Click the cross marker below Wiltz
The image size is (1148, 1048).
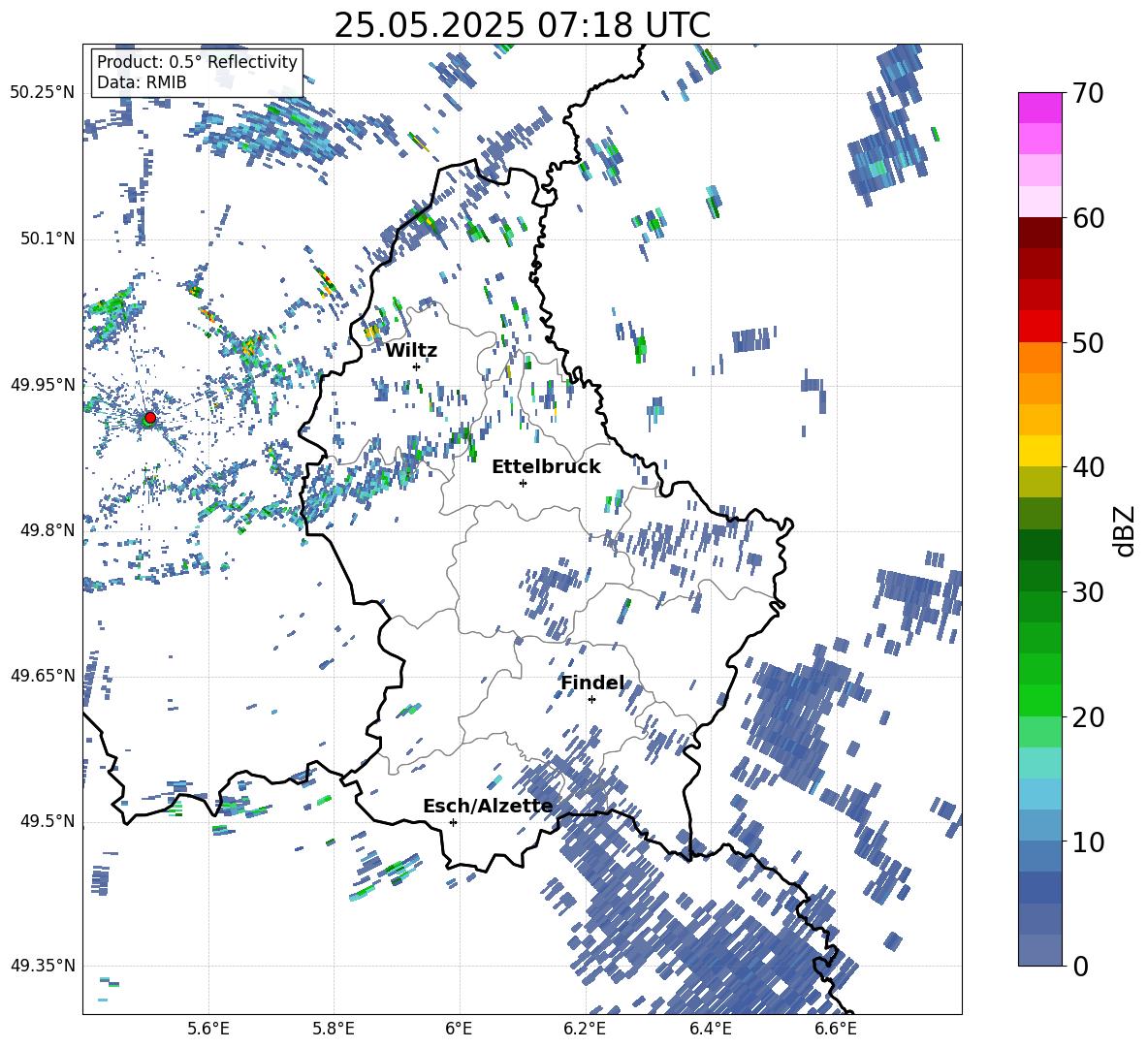pos(417,366)
